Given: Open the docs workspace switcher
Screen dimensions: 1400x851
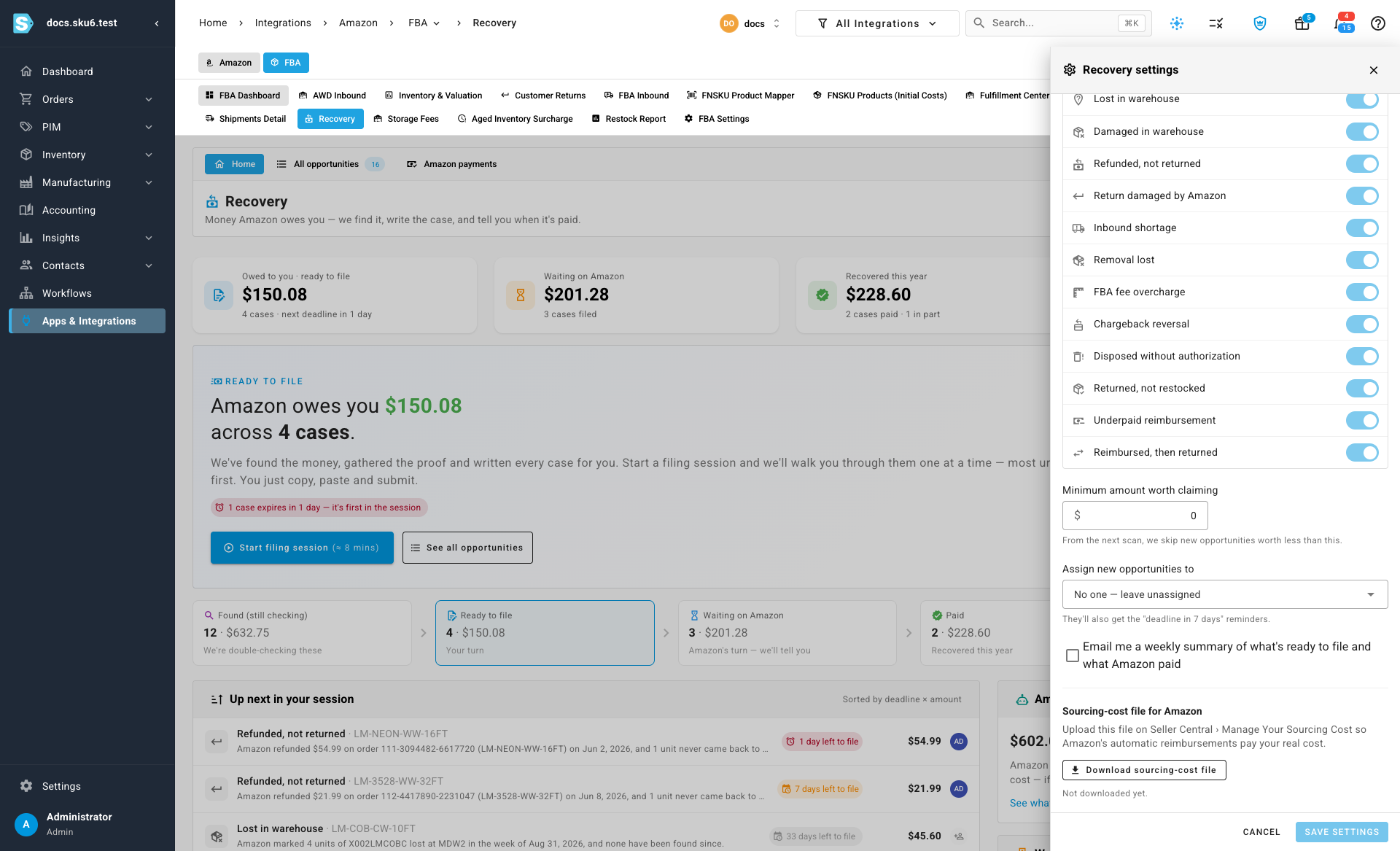Looking at the screenshot, I should (751, 23).
